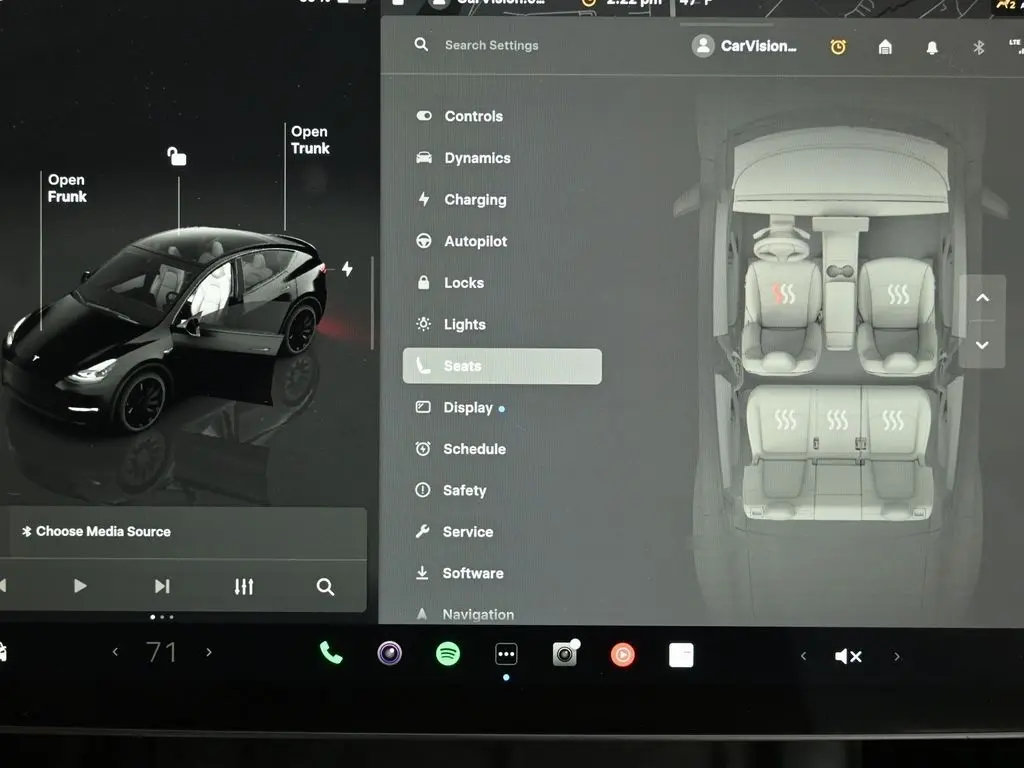Tap the HomeLink garage icon
1024x768 pixels.
pyautogui.click(x=885, y=47)
